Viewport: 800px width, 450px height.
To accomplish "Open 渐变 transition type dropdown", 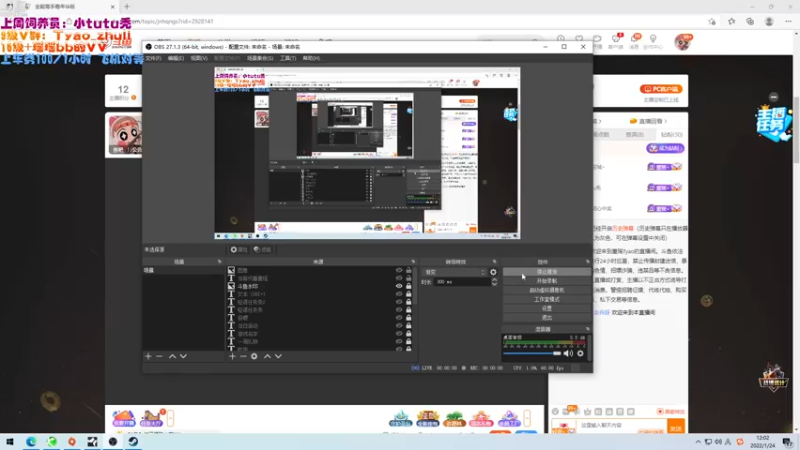I will click(x=455, y=272).
